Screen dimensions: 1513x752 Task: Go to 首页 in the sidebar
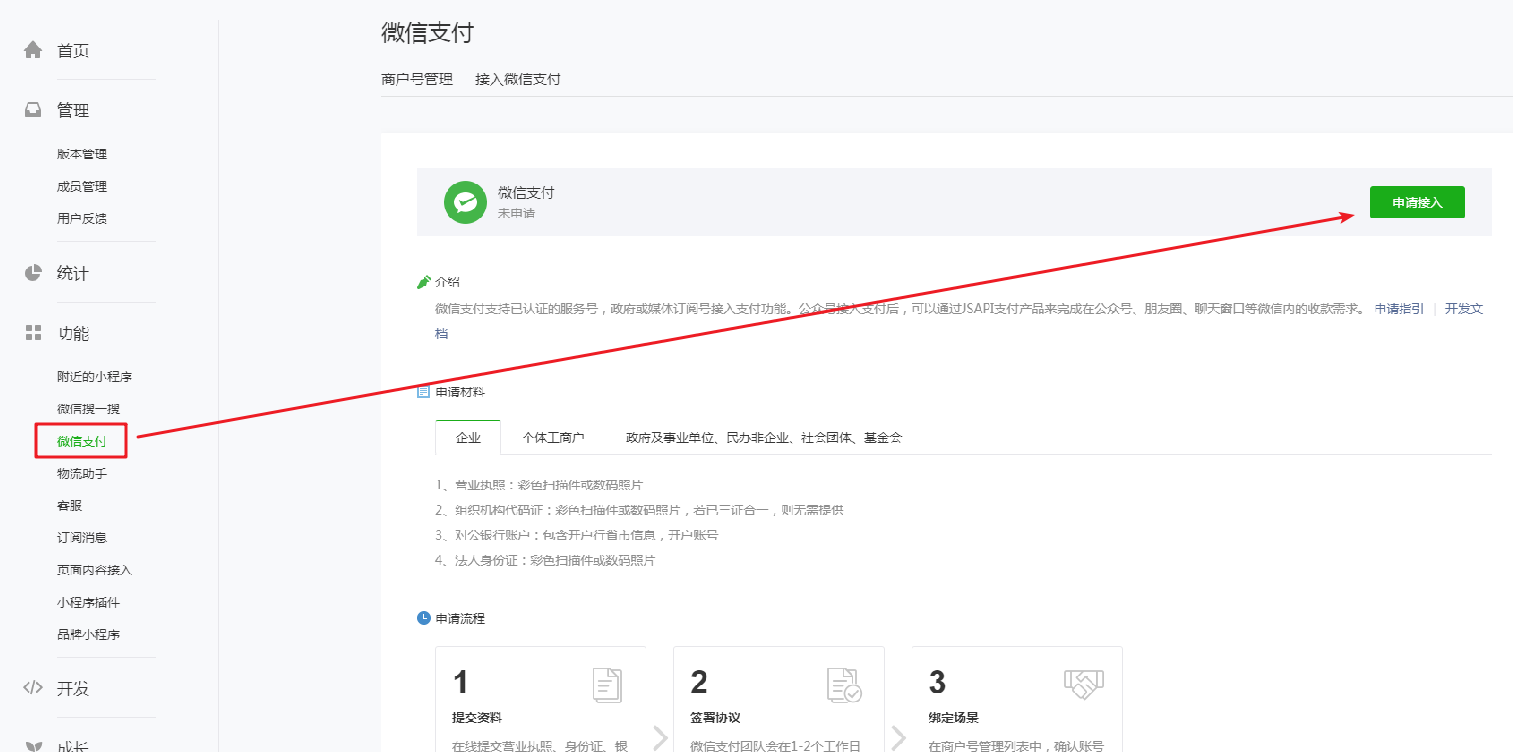[73, 50]
